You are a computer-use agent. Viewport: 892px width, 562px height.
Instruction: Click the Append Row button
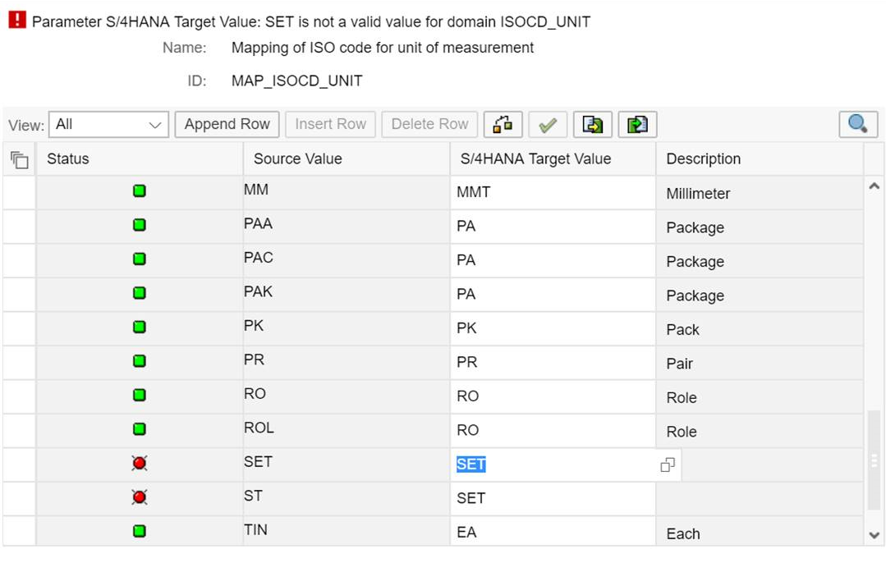(x=227, y=124)
